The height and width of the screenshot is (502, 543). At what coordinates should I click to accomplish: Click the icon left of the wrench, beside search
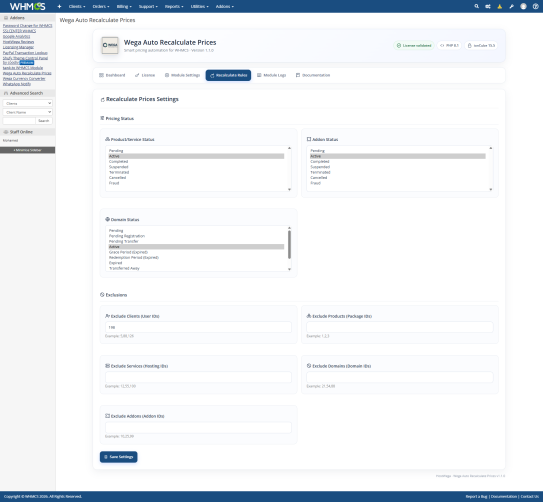click(x=488, y=6)
